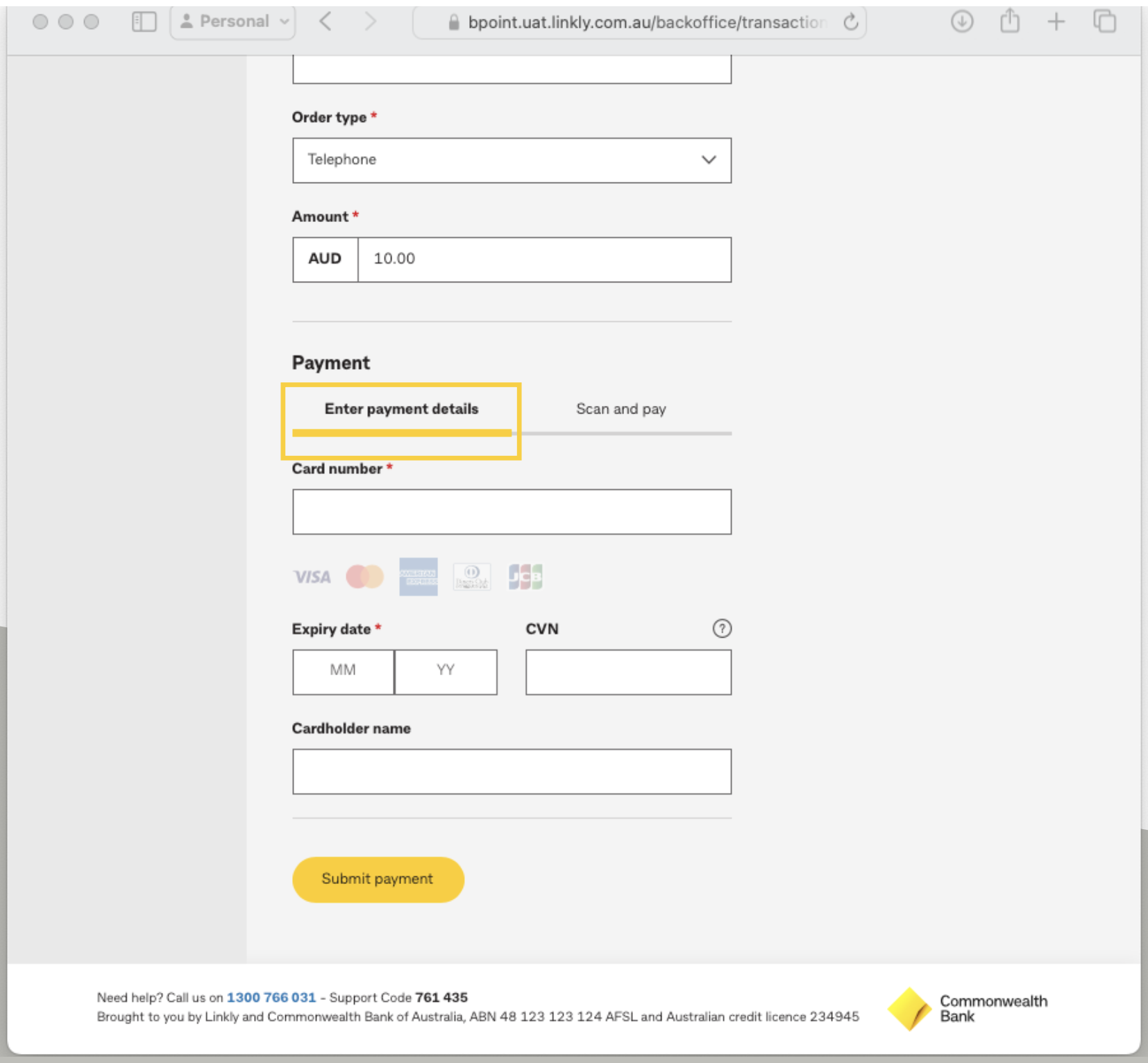The image size is (1148, 1063).
Task: Click the Submit payment button
Action: (378, 879)
